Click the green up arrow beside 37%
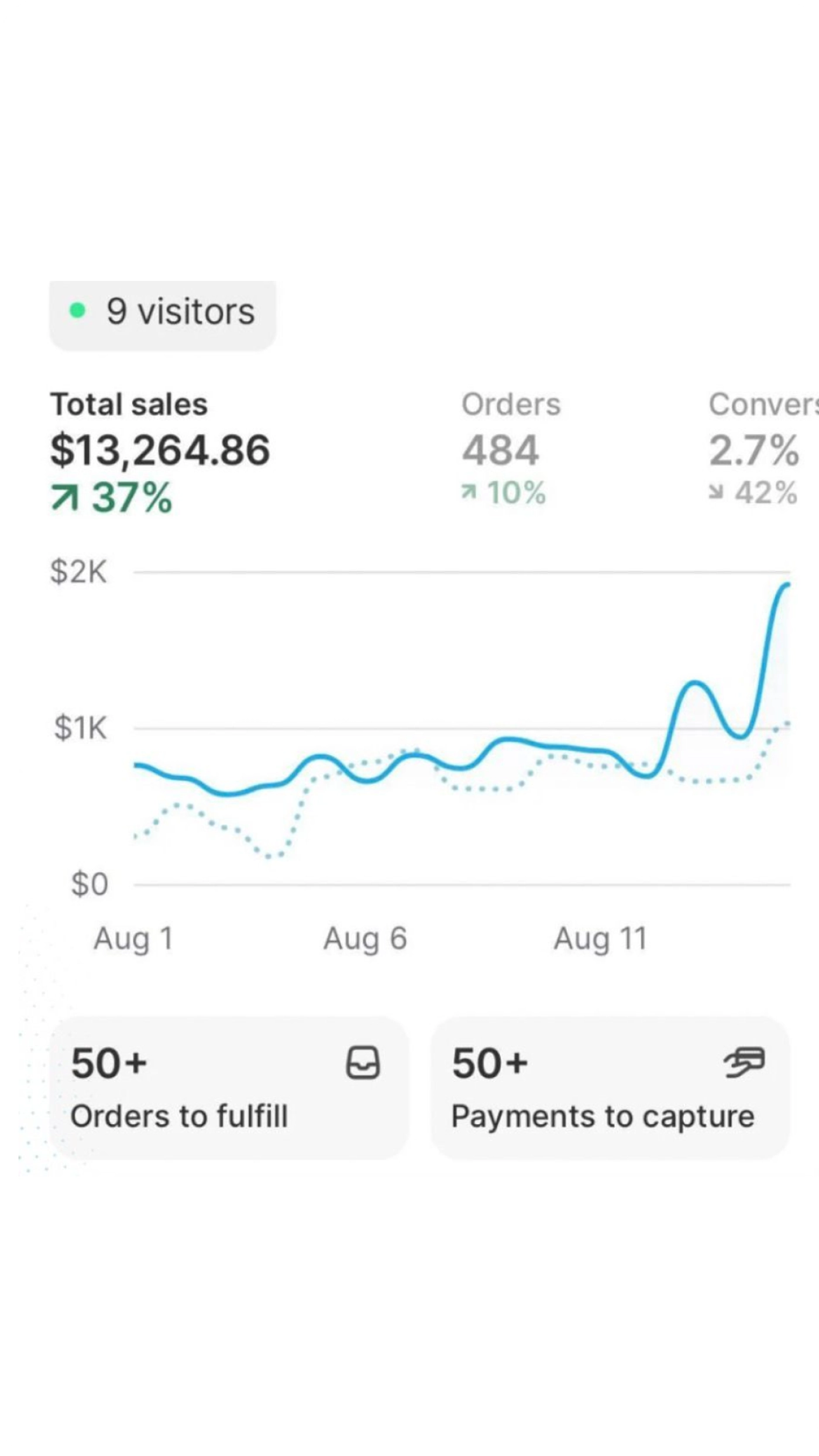The image size is (819, 1456). point(64,498)
